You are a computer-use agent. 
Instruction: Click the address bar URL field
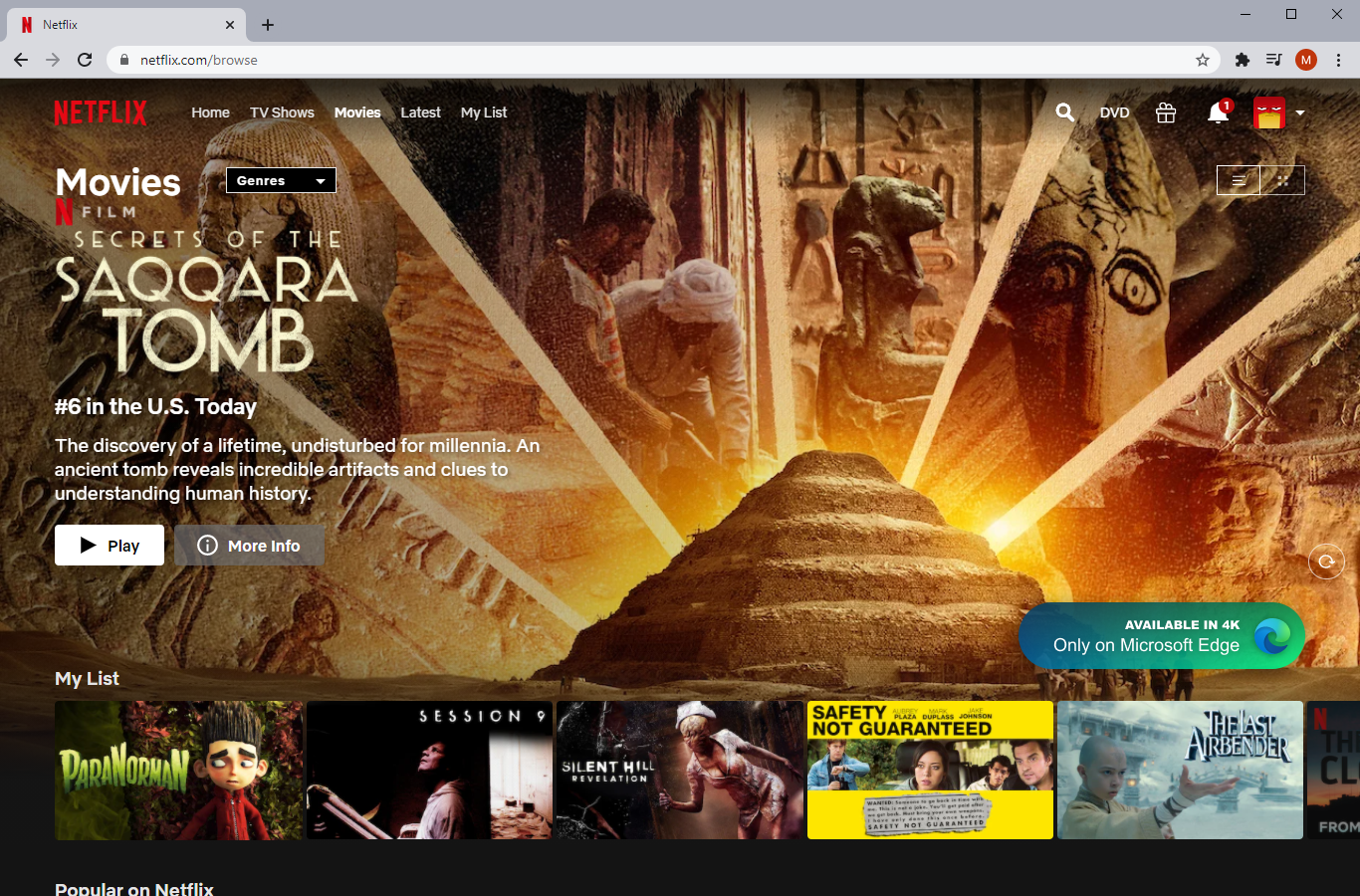(x=663, y=60)
